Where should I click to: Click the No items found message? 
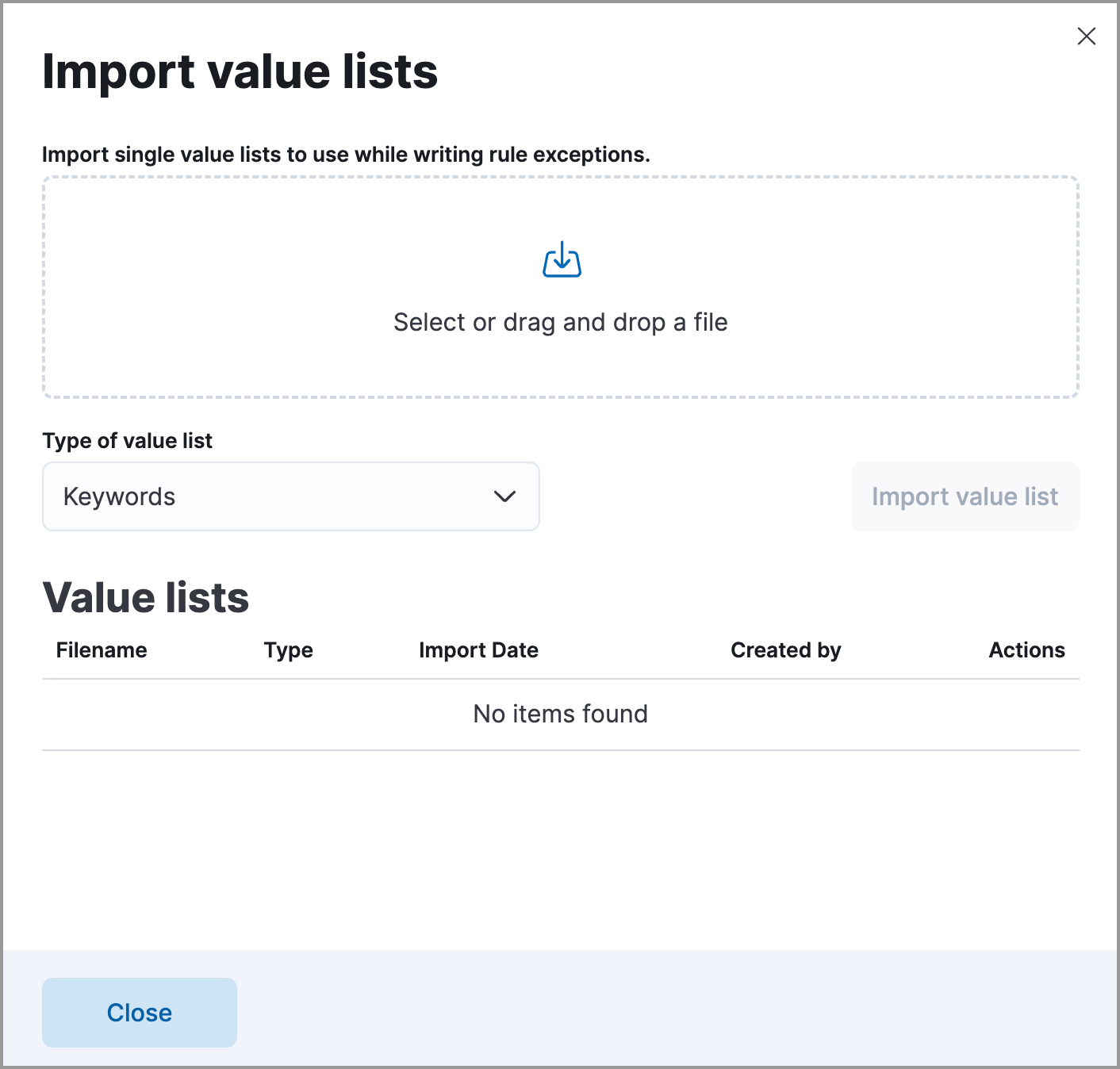coord(560,714)
